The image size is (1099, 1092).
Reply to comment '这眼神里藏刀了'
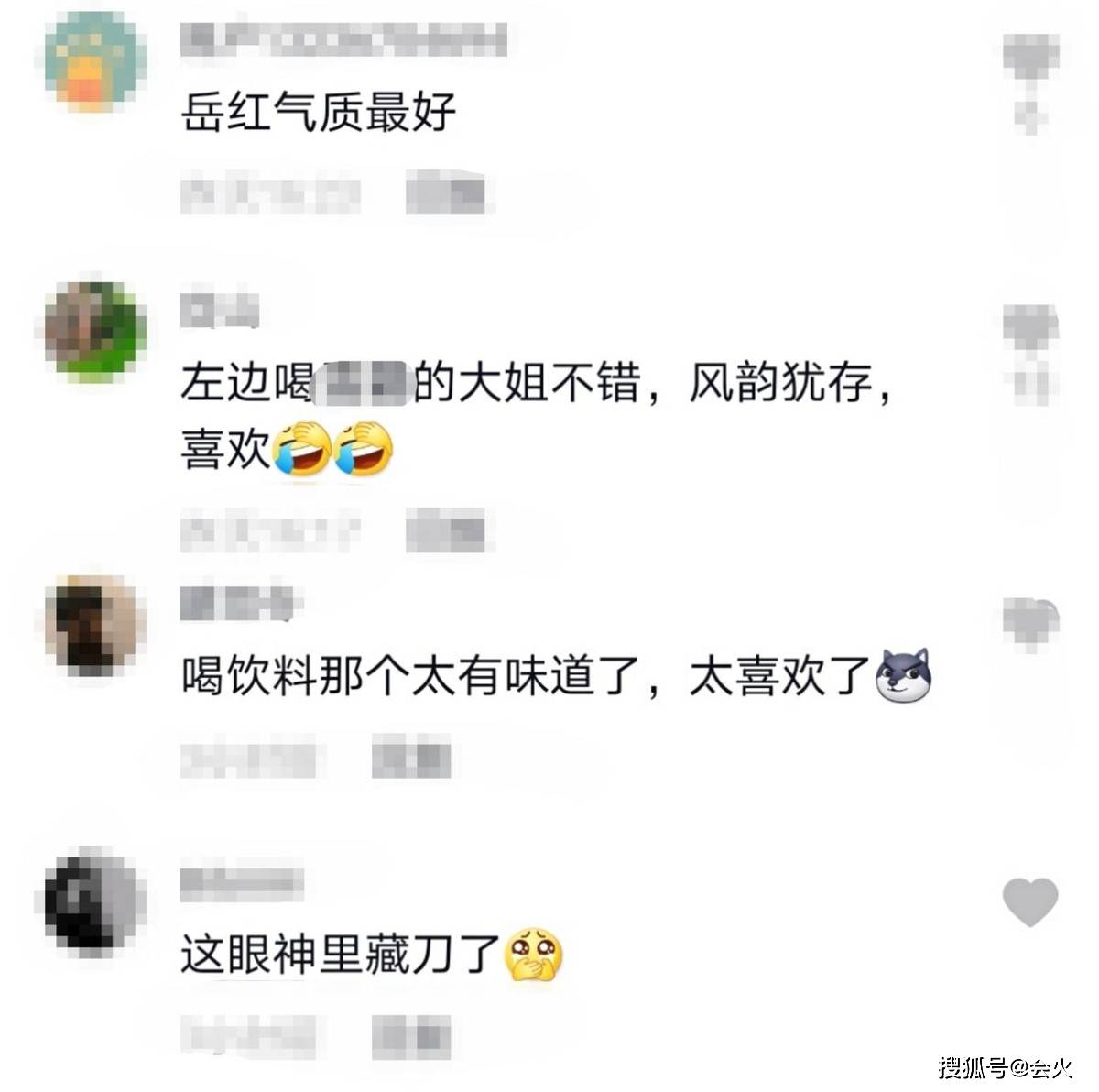click(411, 1036)
